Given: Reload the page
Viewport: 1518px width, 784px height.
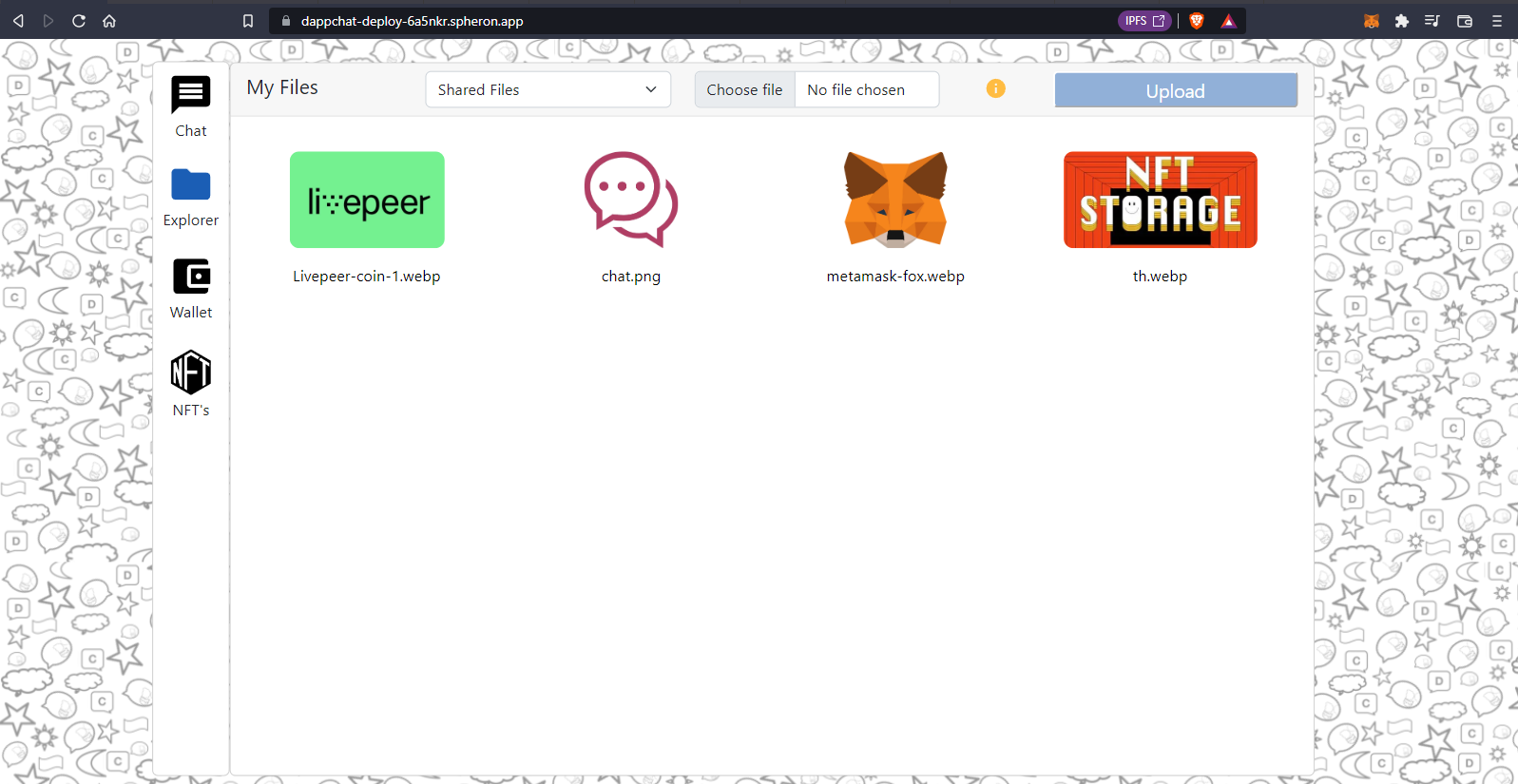Looking at the screenshot, I should 79,21.
